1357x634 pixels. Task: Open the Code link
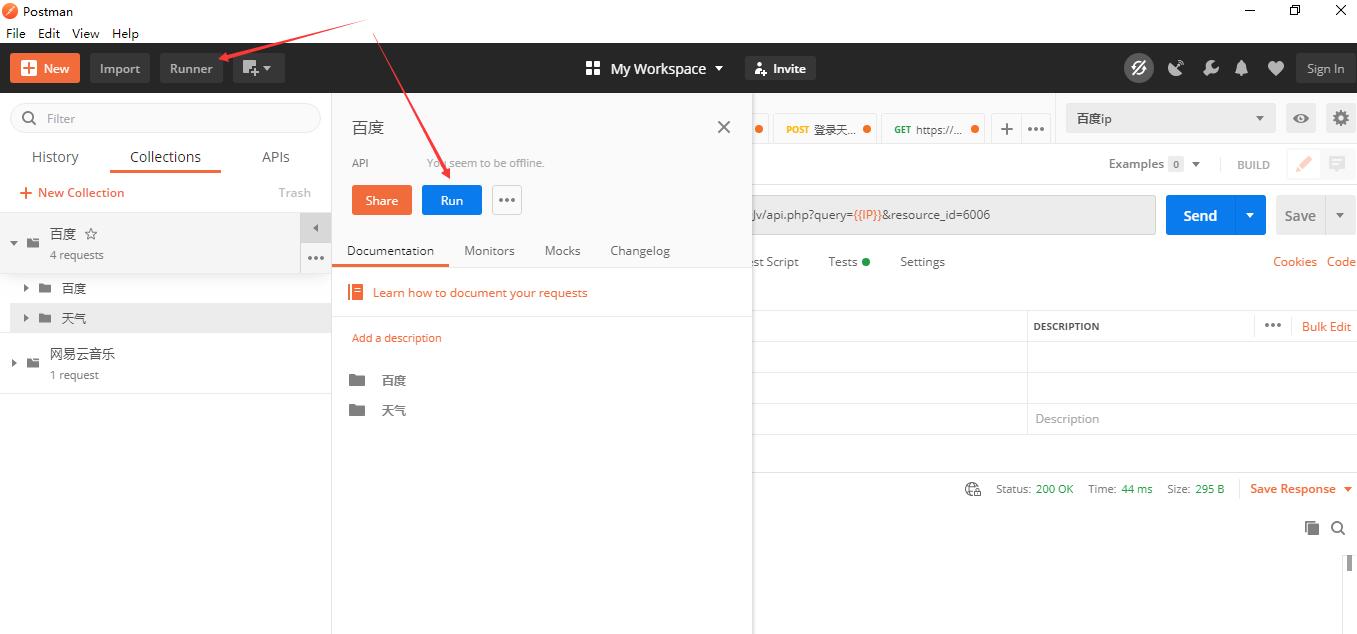(x=1340, y=262)
